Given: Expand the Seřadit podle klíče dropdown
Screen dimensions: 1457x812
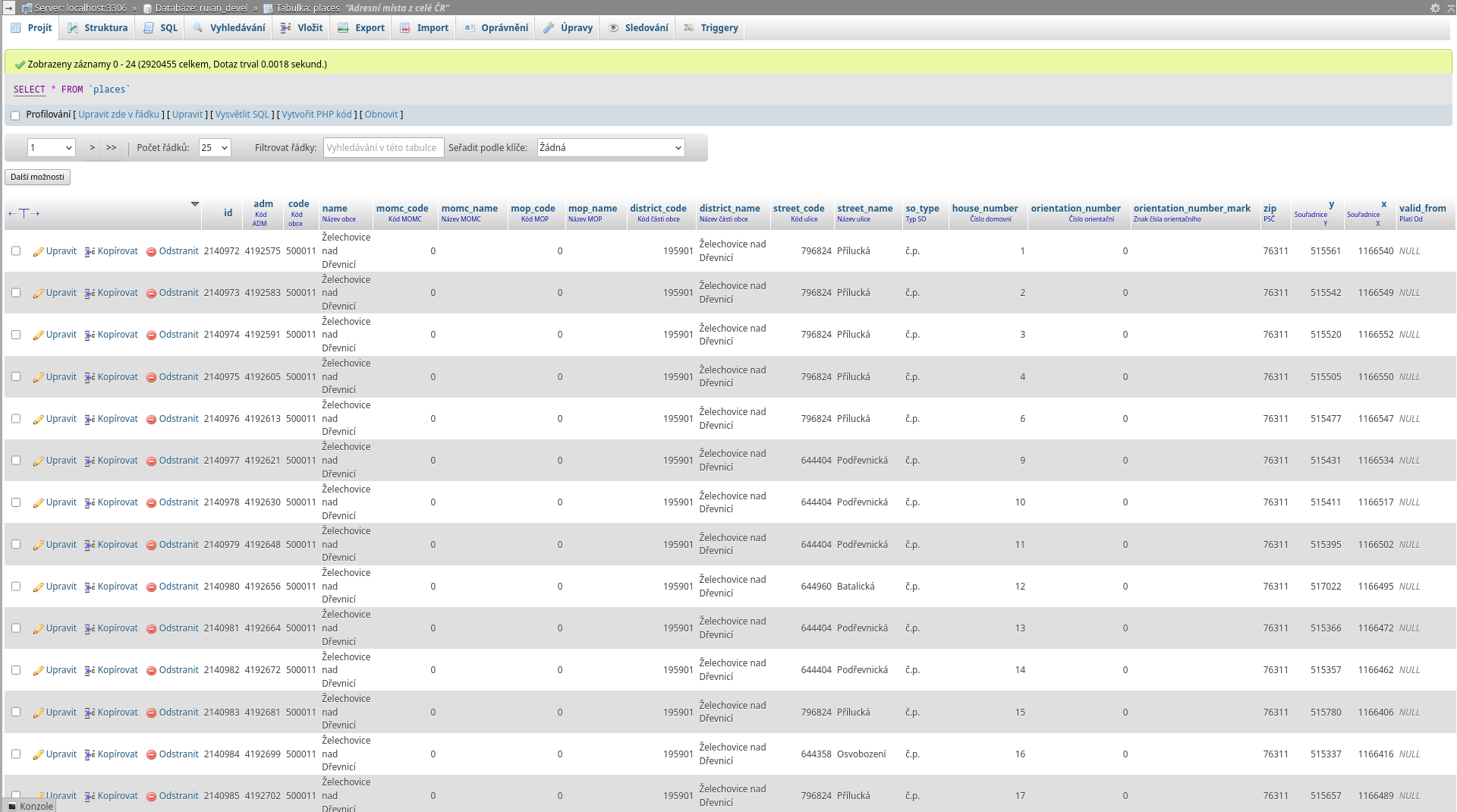Looking at the screenshot, I should pos(610,148).
